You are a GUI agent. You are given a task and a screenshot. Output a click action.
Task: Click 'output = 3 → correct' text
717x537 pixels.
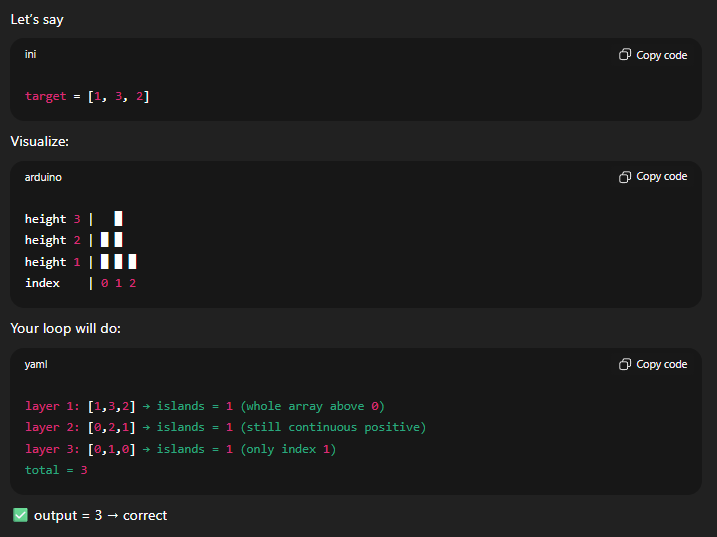pyautogui.click(x=101, y=516)
